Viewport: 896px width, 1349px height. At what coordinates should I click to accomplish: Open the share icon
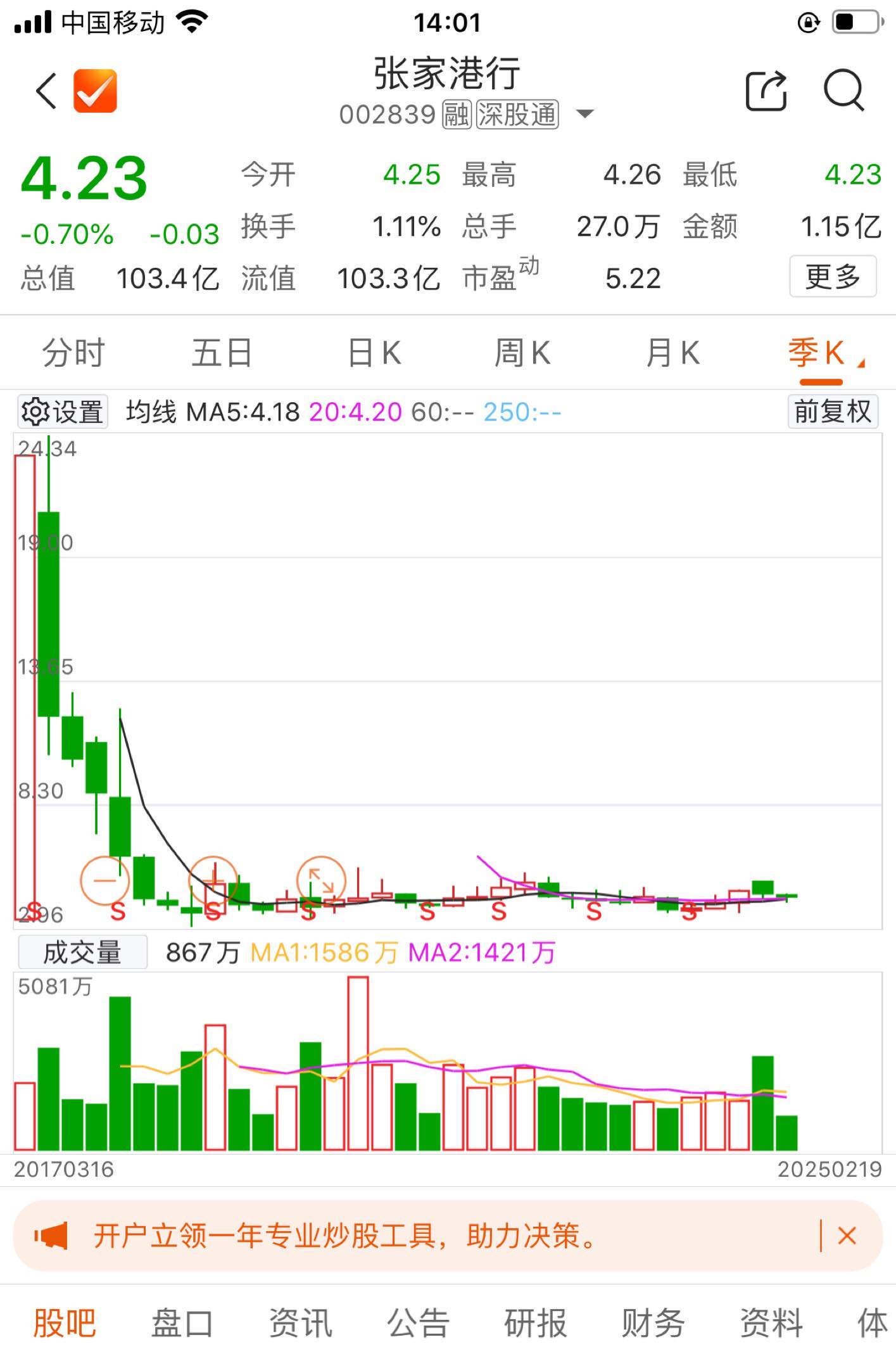(766, 91)
